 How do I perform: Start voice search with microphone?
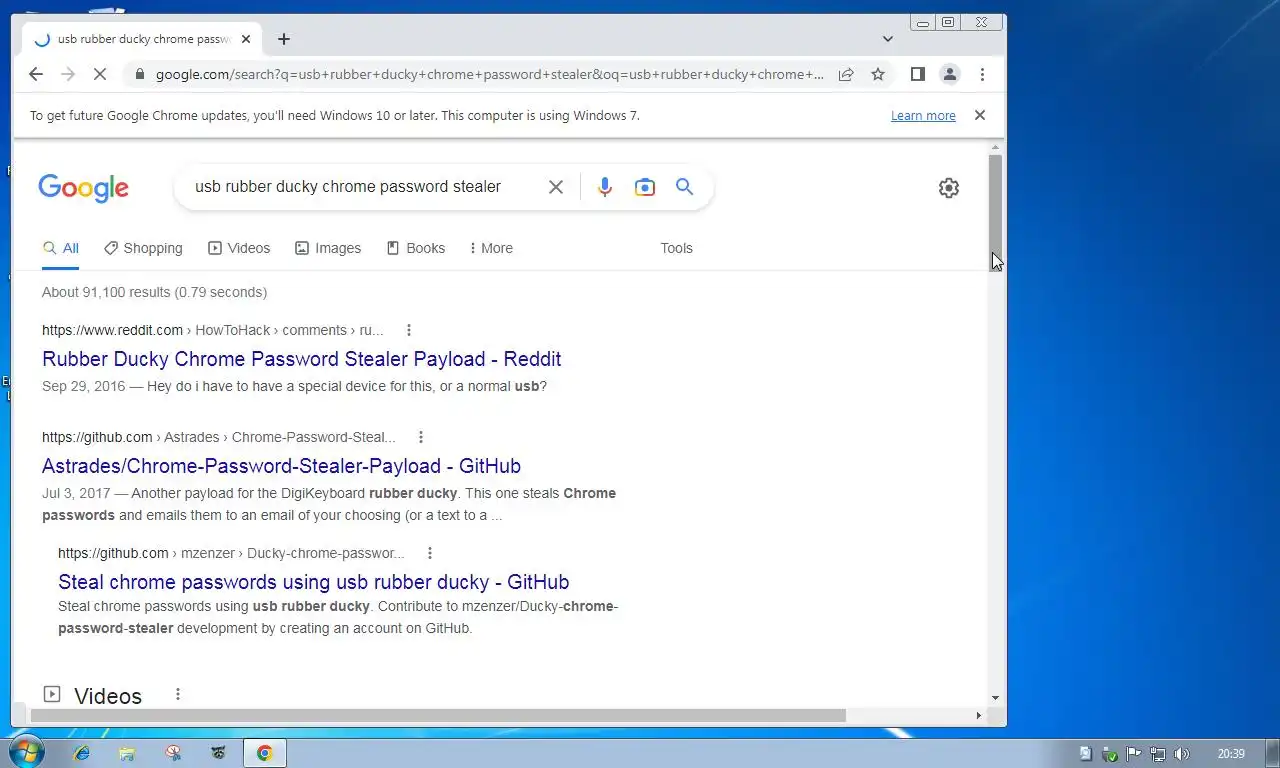click(605, 187)
